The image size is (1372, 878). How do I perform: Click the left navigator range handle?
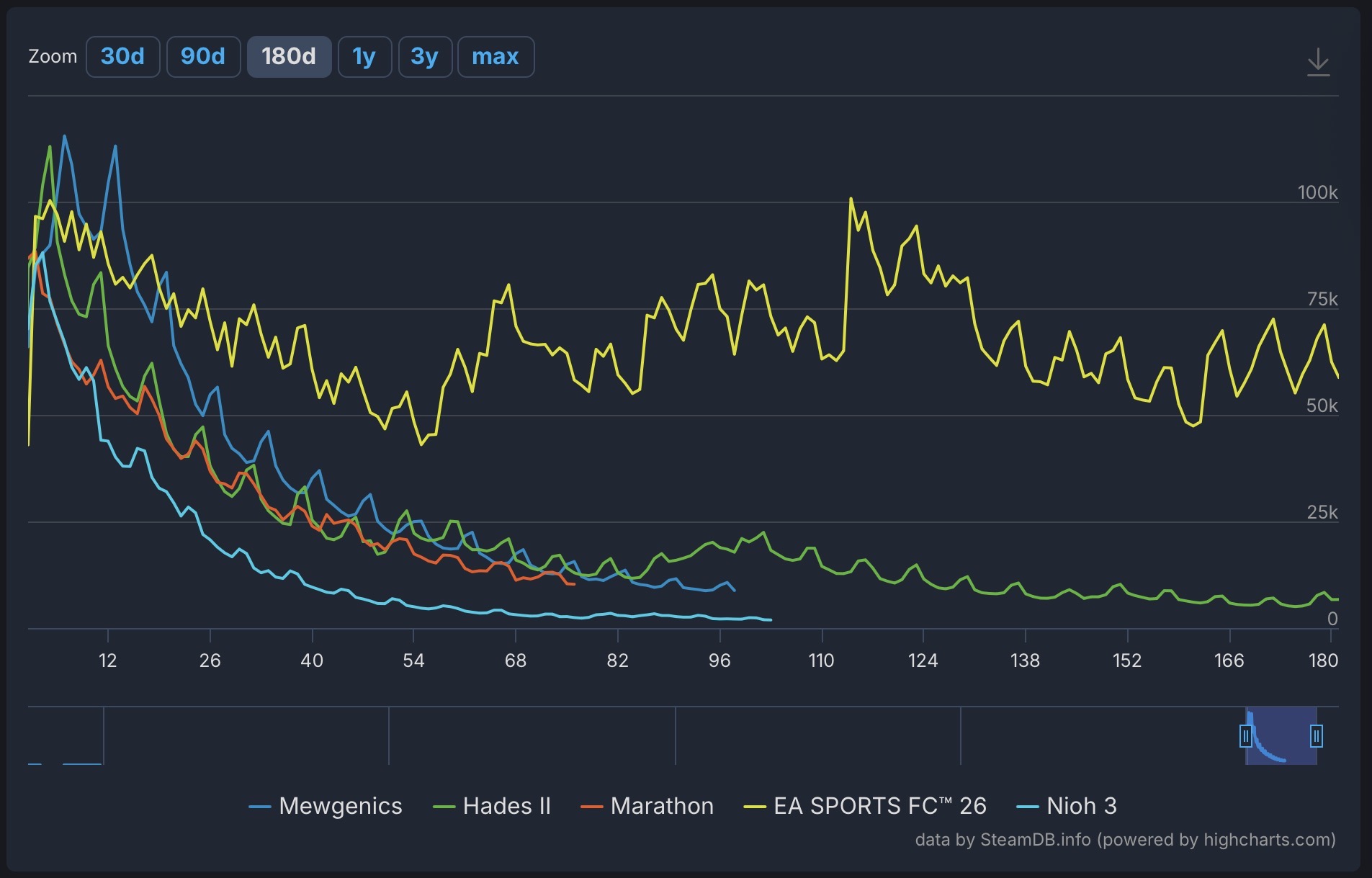click(x=1246, y=736)
